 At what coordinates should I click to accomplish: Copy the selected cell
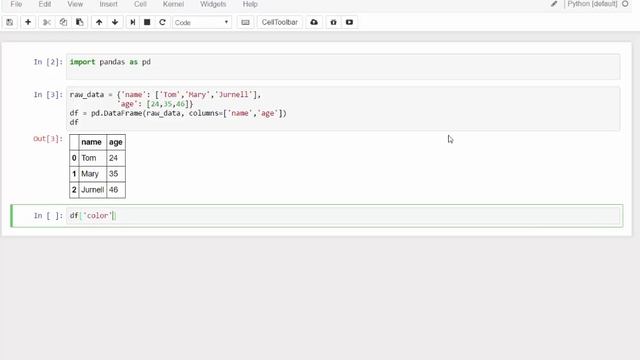point(63,22)
